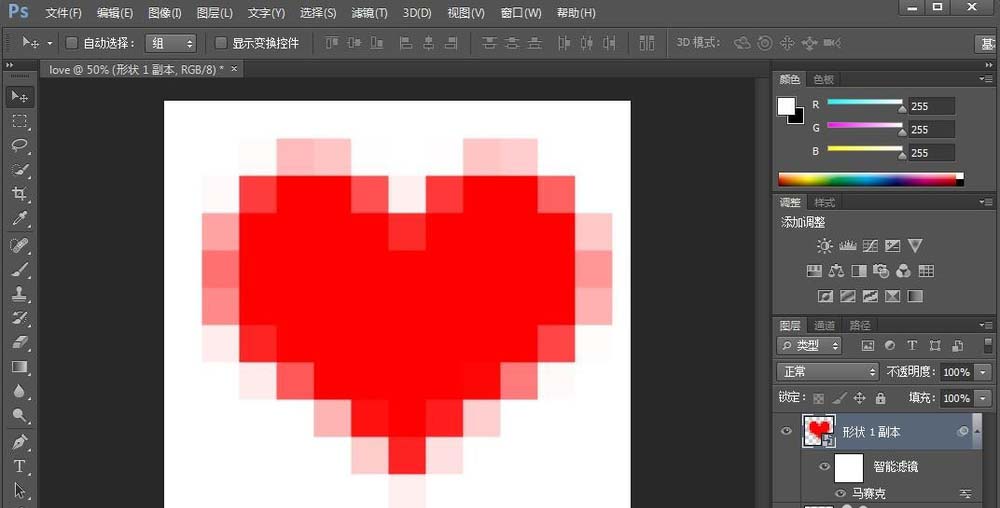The image size is (1000, 508).
Task: Open the 正常 blend mode dropdown
Action: pyautogui.click(x=828, y=372)
